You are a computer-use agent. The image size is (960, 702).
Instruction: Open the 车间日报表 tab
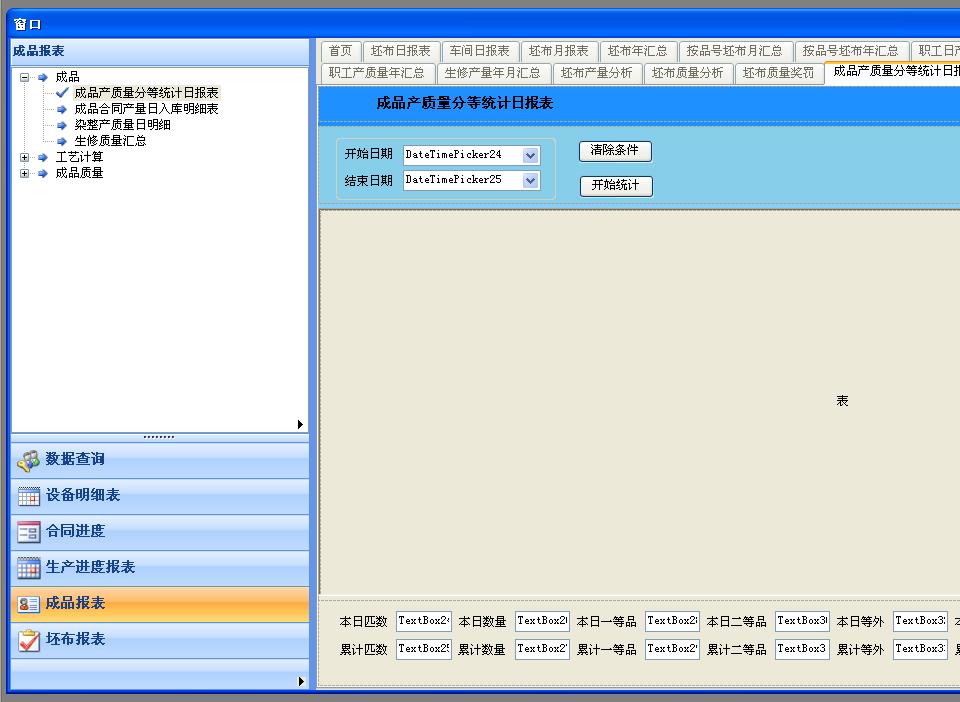point(480,51)
